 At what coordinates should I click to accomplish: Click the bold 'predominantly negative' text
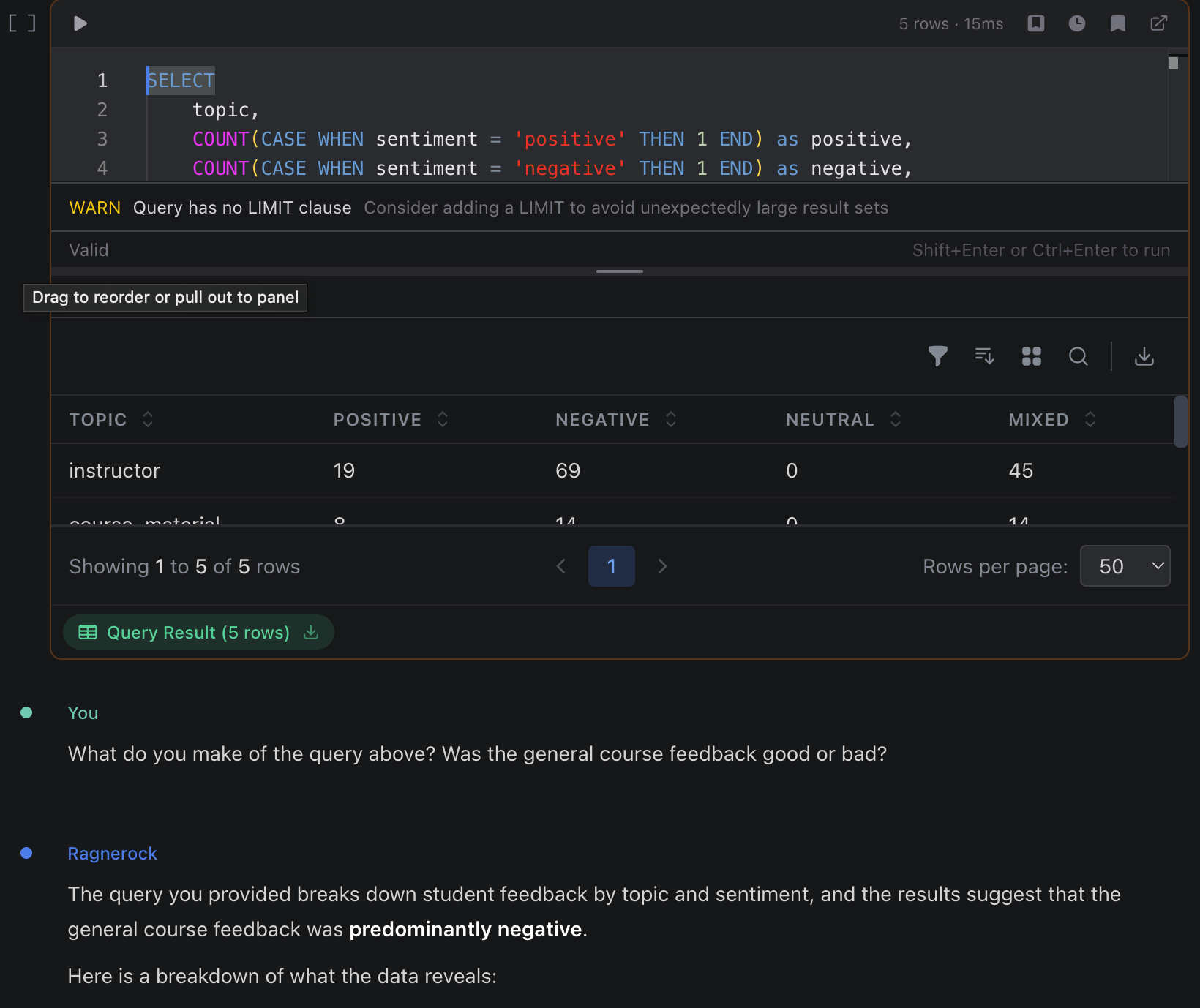tap(465, 929)
